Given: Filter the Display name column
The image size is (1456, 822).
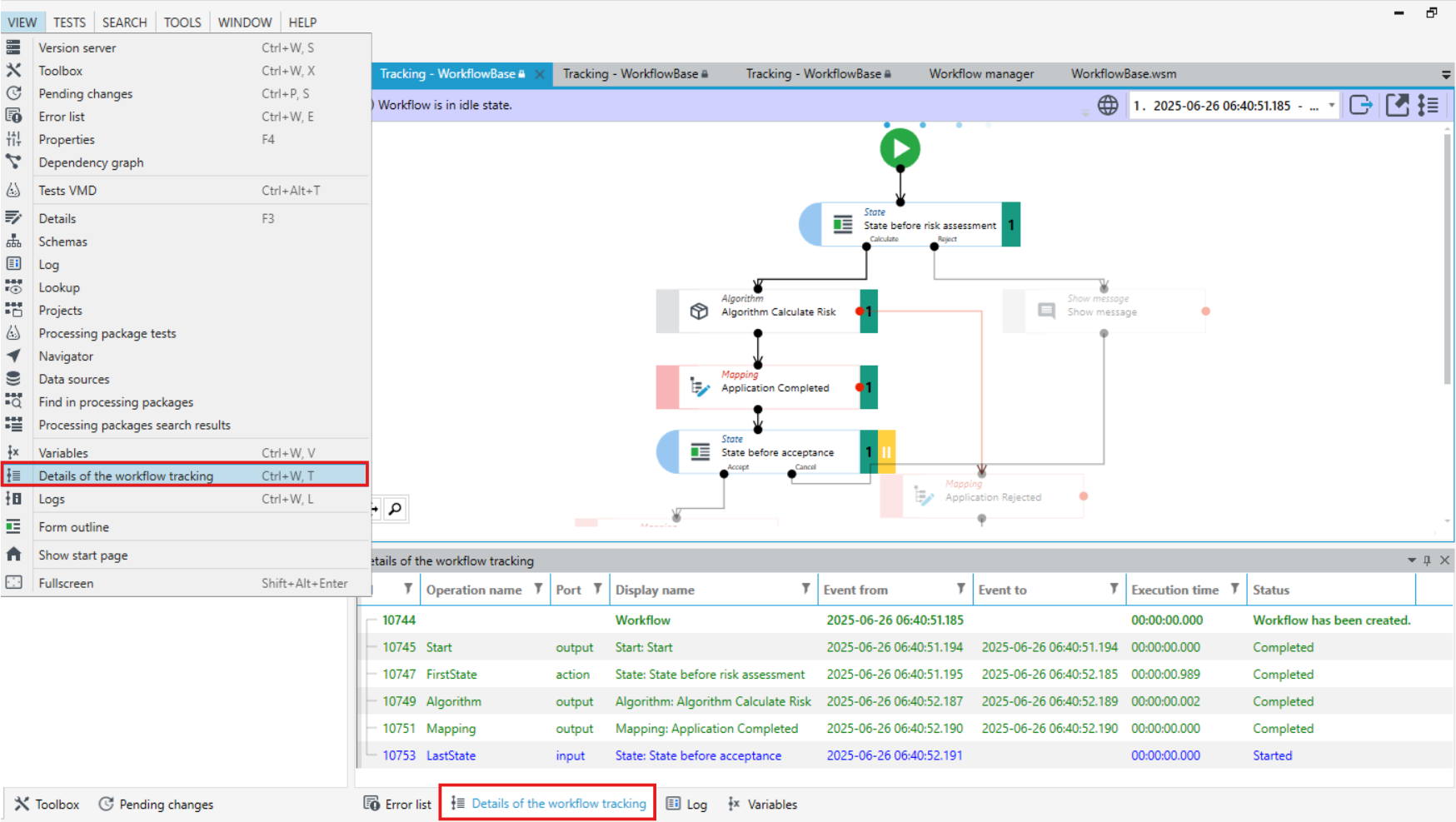Looking at the screenshot, I should [x=805, y=589].
